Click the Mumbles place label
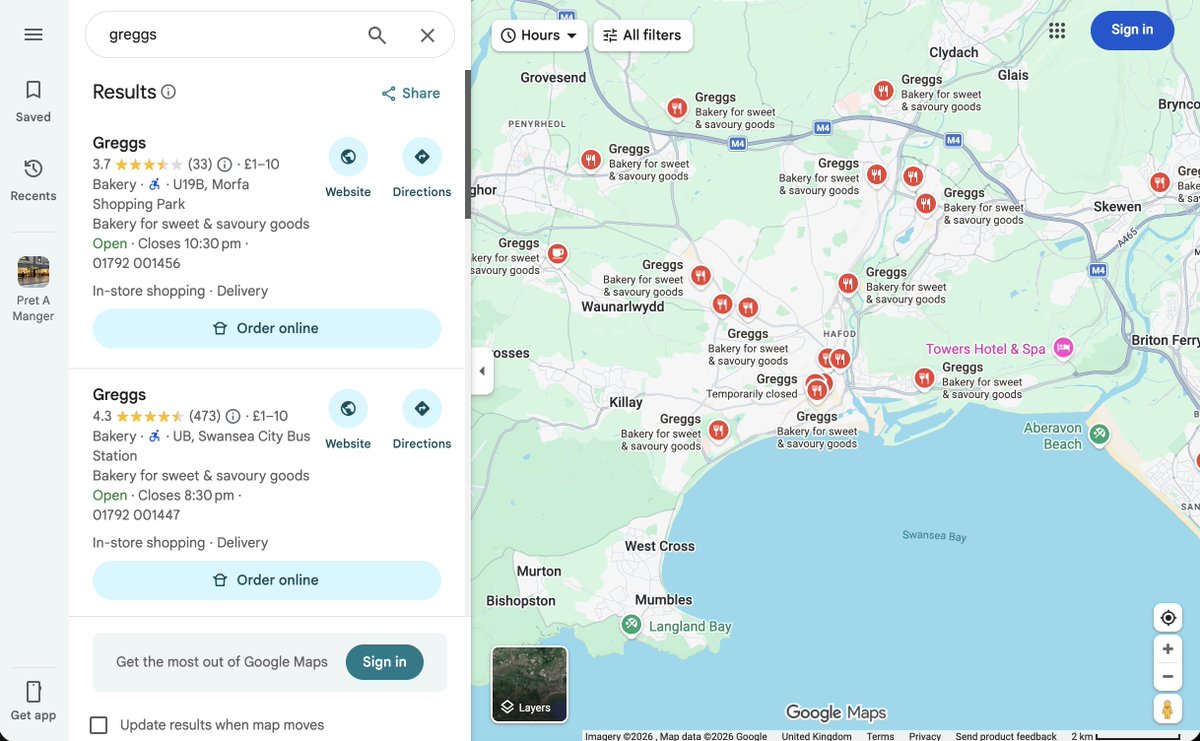Image resolution: width=1200 pixels, height=741 pixels. point(664,600)
